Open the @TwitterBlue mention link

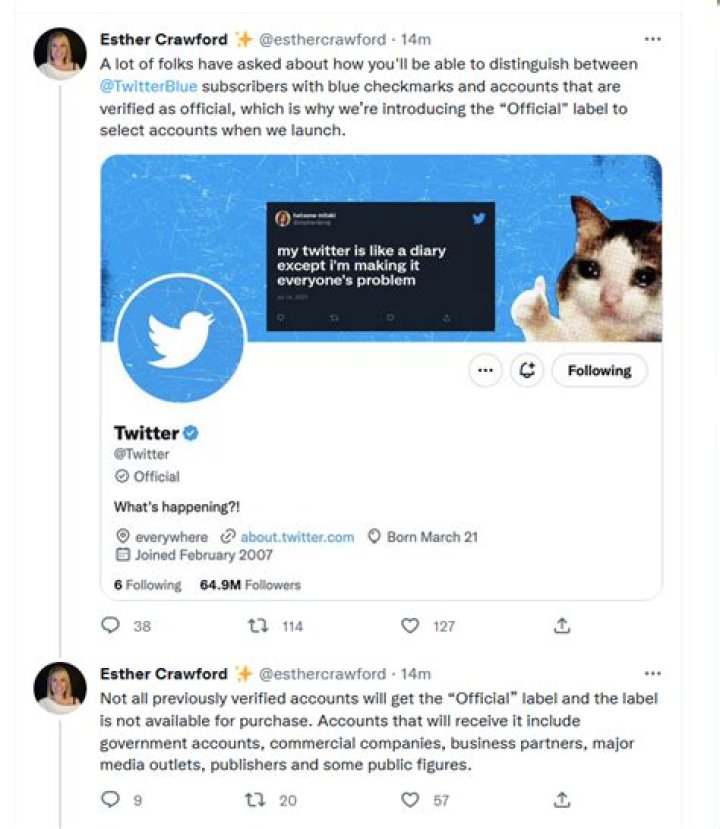(x=149, y=86)
